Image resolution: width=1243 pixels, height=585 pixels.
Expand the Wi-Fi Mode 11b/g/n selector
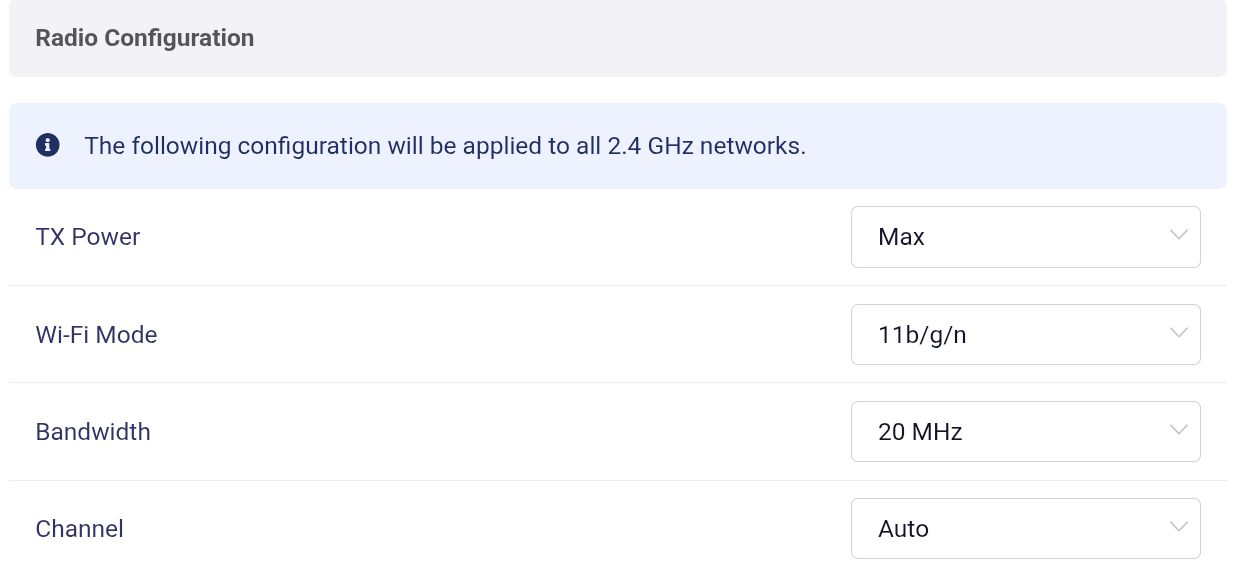(1025, 334)
